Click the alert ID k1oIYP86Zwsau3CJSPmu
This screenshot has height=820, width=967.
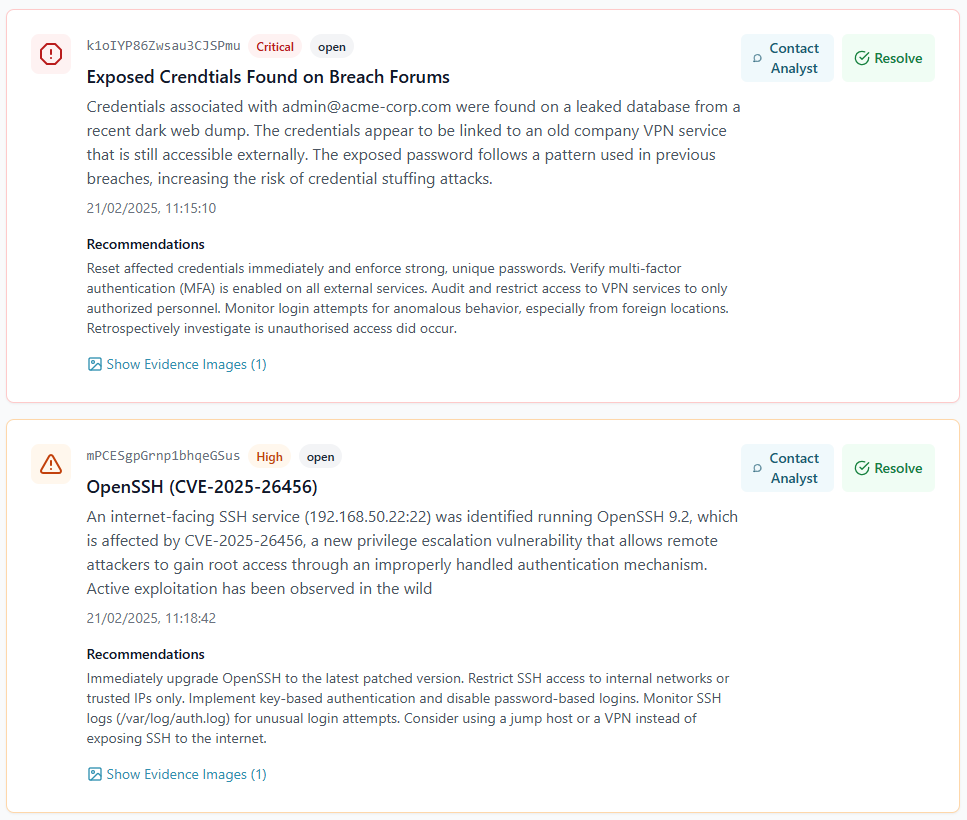click(x=163, y=46)
